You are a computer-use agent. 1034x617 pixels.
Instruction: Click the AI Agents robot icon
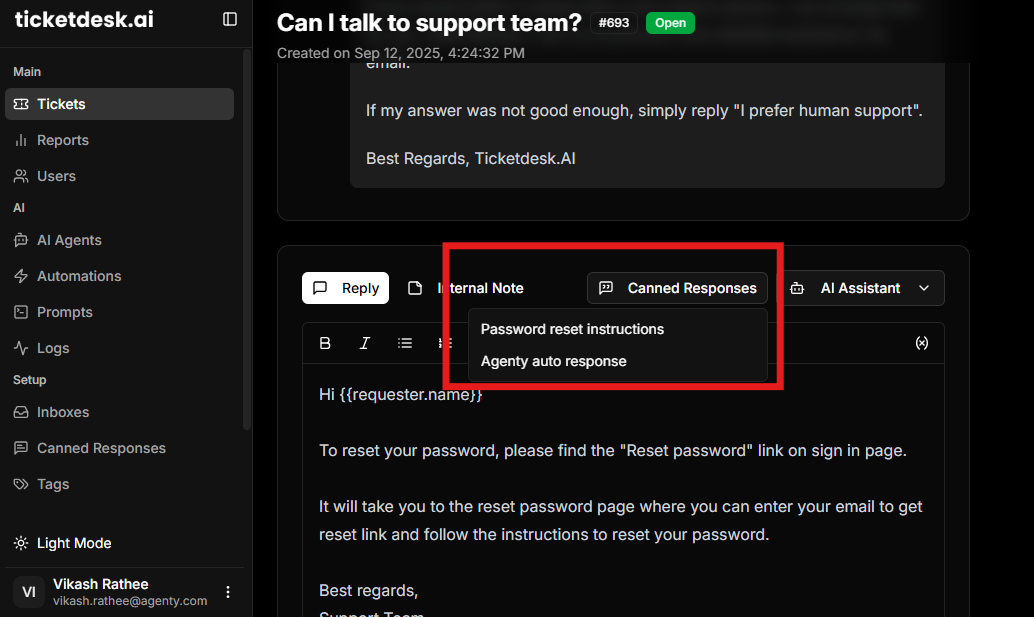[21, 240]
